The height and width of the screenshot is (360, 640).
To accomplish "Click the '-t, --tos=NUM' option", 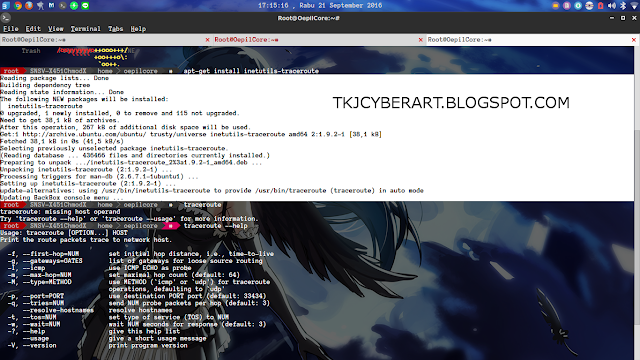I will (x=32, y=317).
